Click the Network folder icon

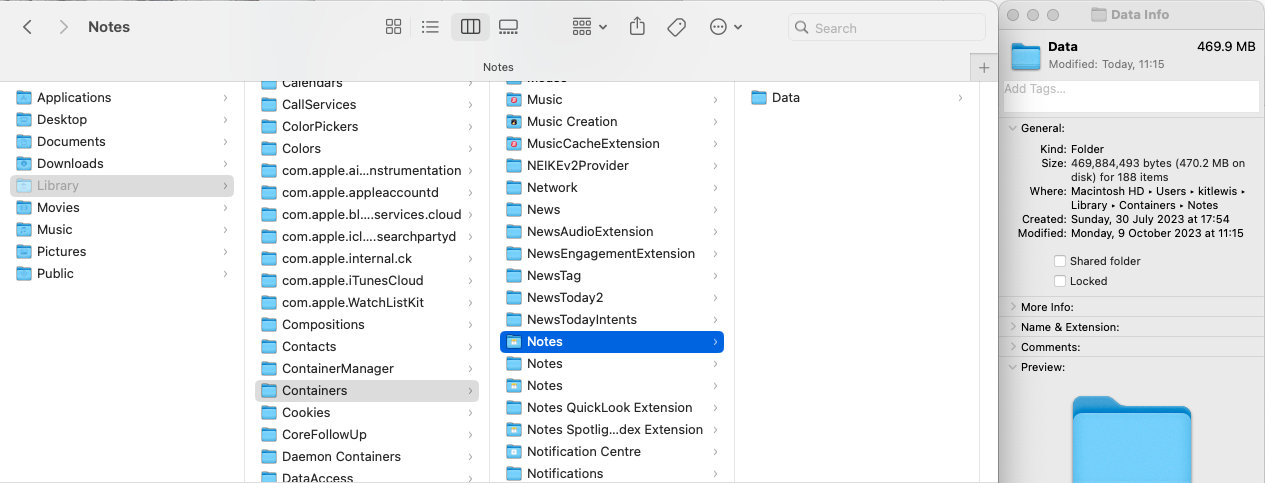click(x=514, y=187)
